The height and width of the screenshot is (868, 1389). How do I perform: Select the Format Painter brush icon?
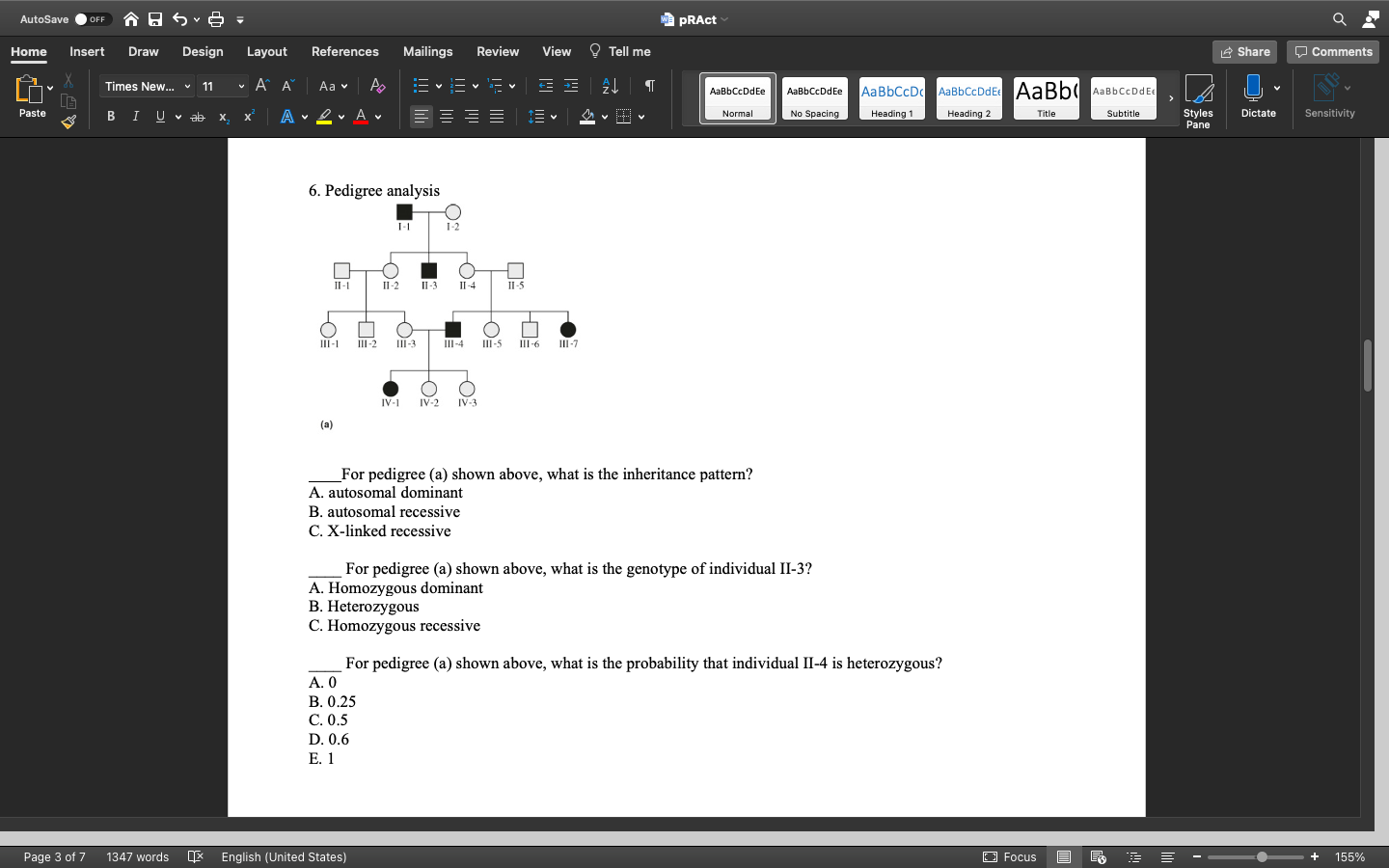click(68, 122)
